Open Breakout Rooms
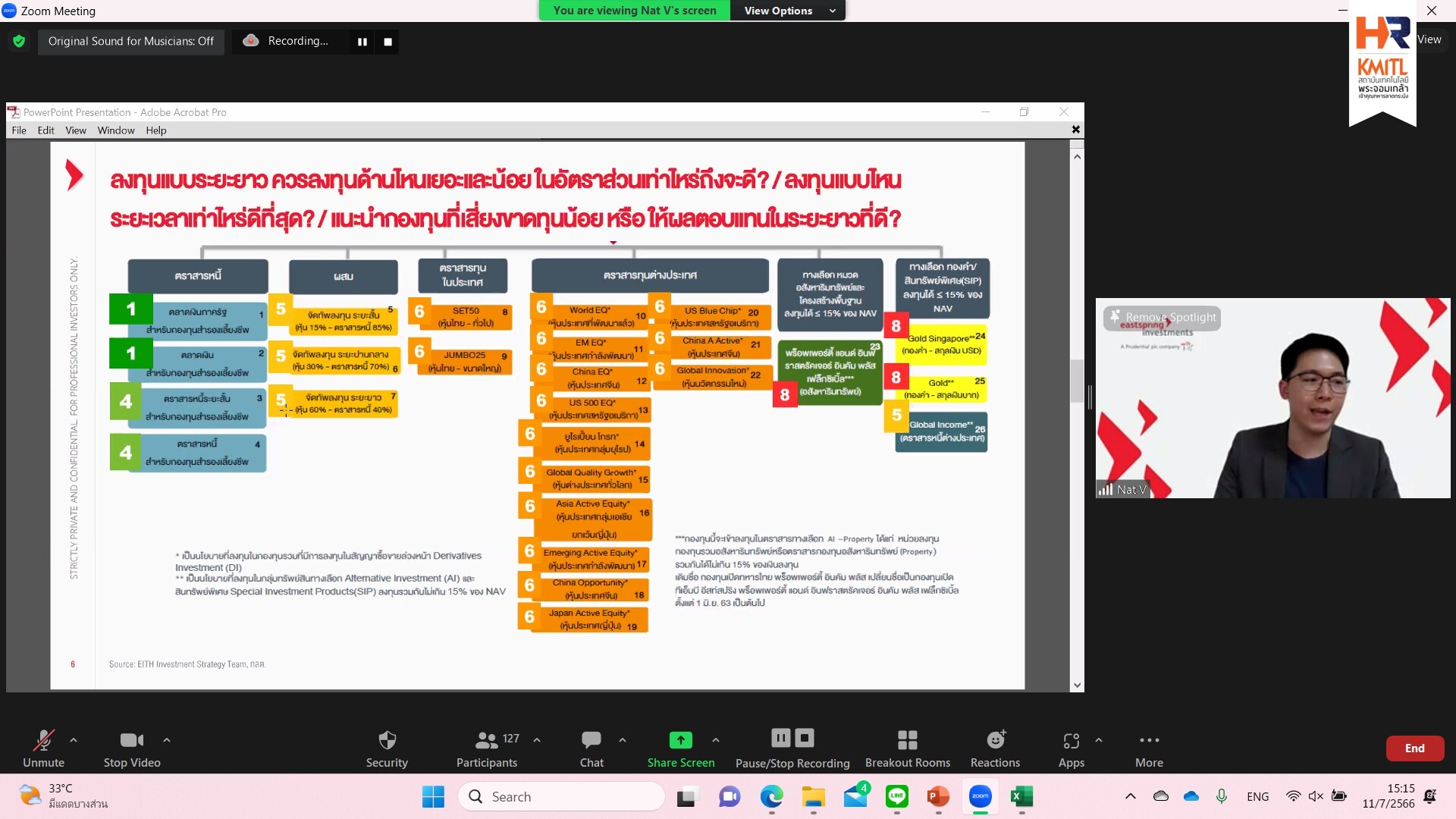 pos(908,748)
